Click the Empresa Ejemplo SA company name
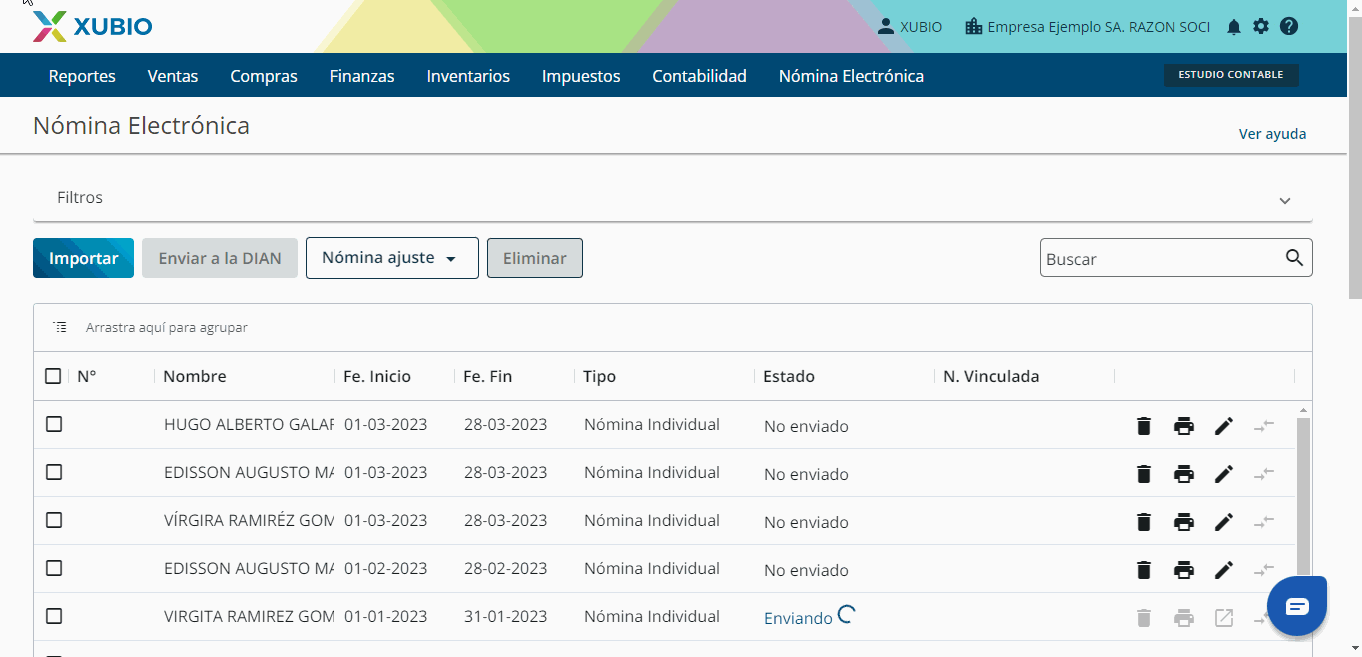Image resolution: width=1362 pixels, height=657 pixels. coord(1099,27)
